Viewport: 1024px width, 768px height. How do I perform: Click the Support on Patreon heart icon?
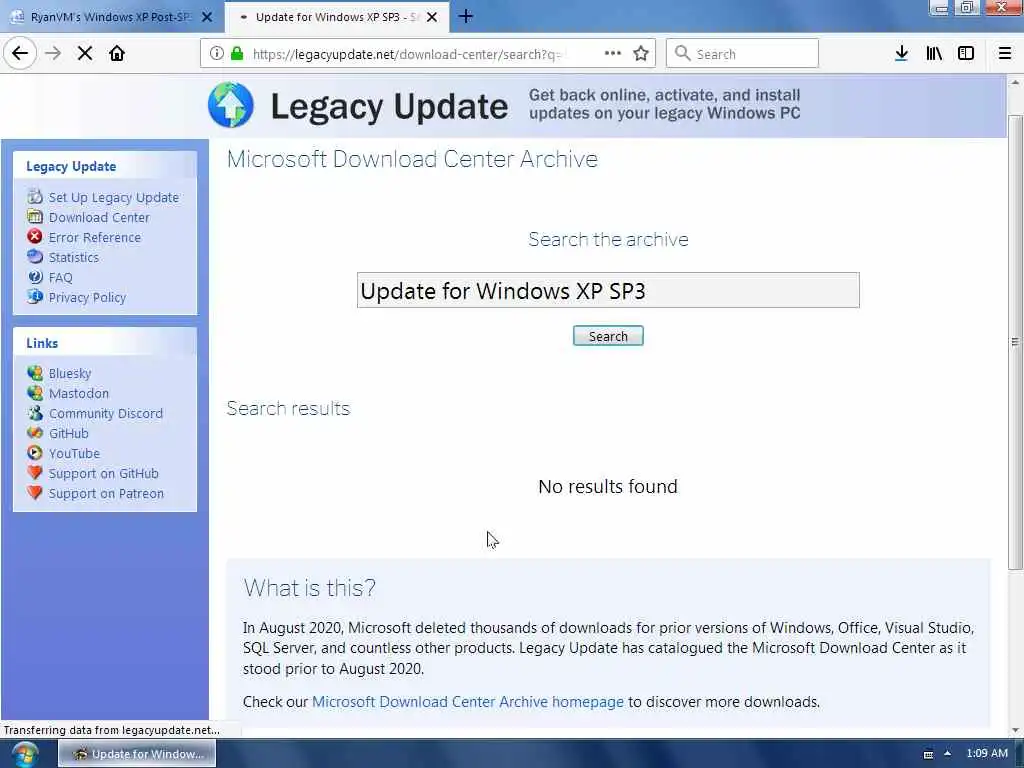coord(35,493)
